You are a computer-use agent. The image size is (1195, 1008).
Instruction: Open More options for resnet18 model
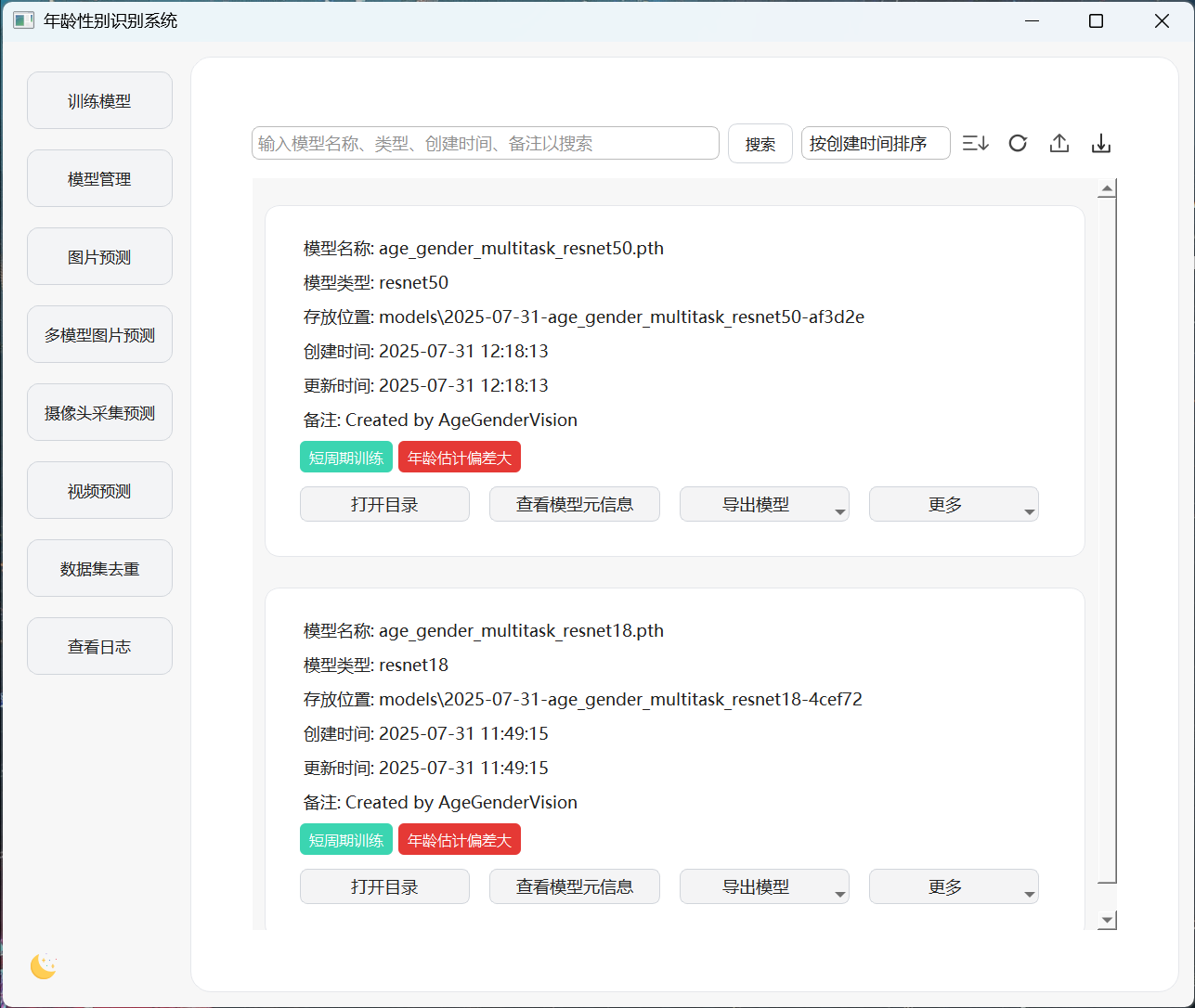(953, 887)
